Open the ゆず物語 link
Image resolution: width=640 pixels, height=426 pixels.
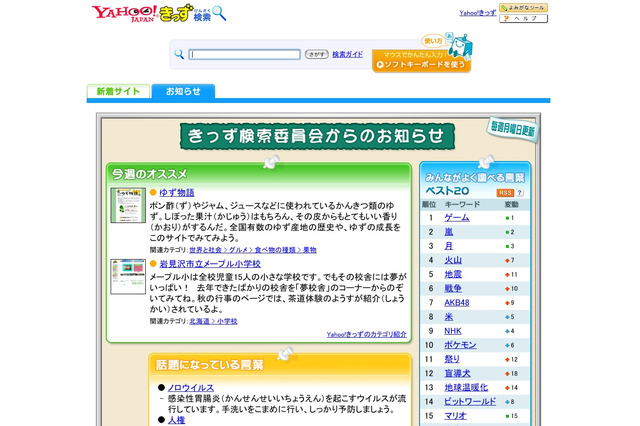177,193
